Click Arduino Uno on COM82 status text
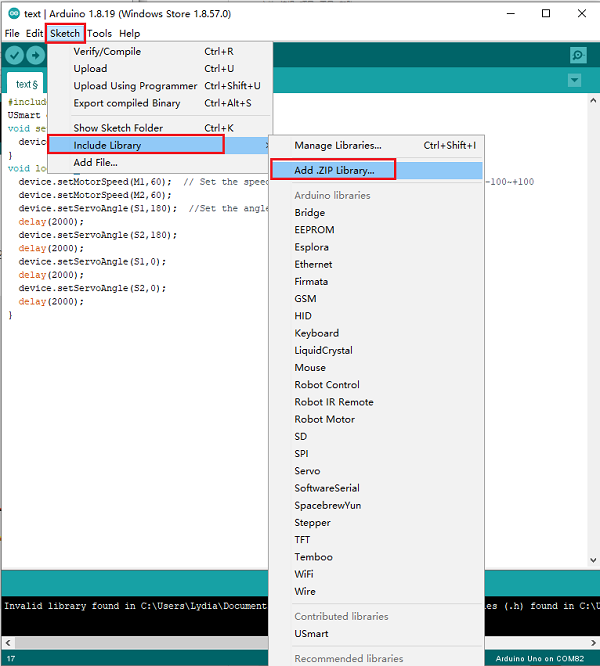The width and height of the screenshot is (600, 666). coord(540,658)
